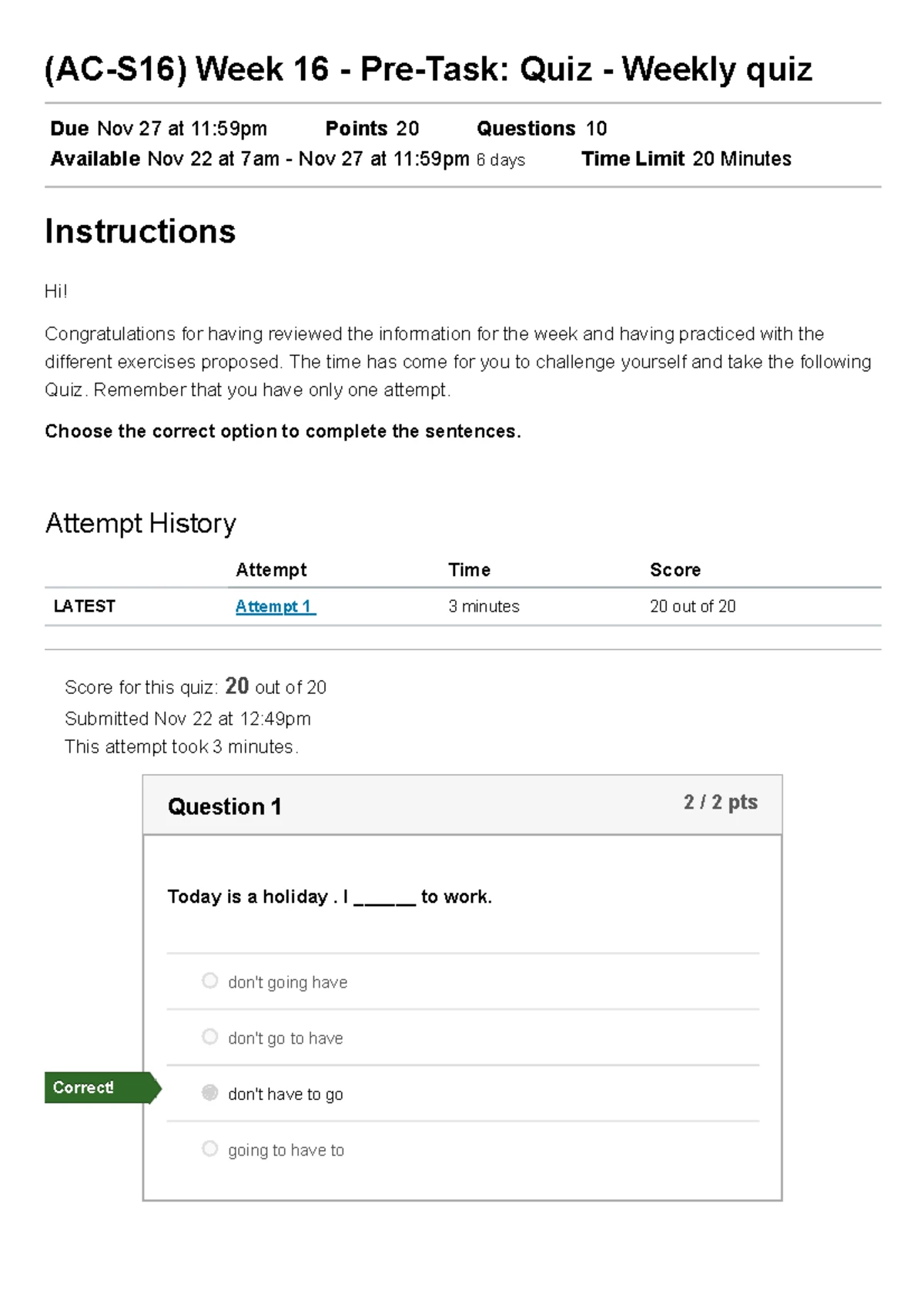Click the "Today is a holiday" question text

pos(330,897)
